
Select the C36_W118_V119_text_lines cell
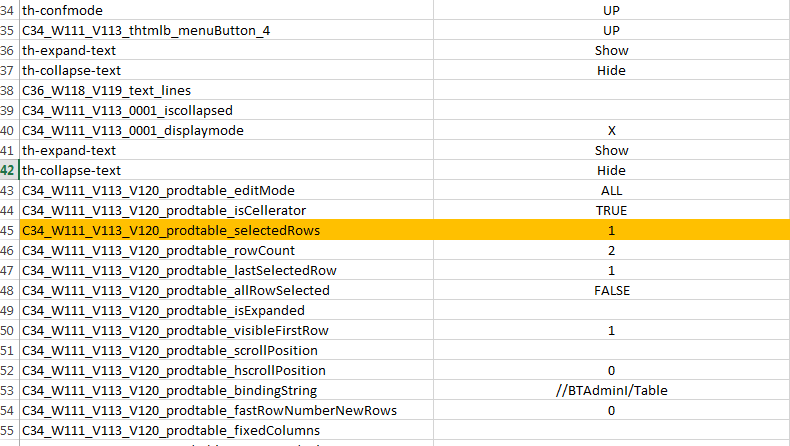226,90
